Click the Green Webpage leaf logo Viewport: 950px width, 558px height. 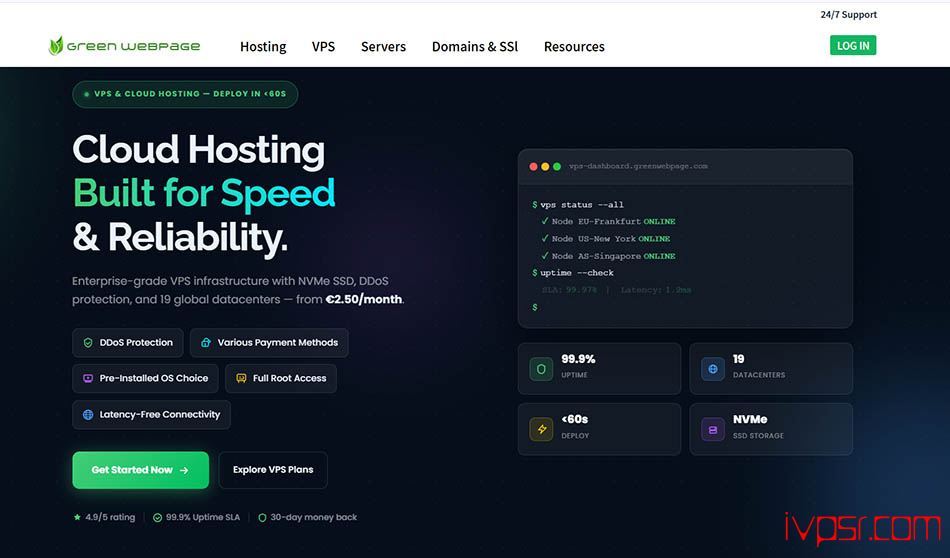click(x=57, y=46)
